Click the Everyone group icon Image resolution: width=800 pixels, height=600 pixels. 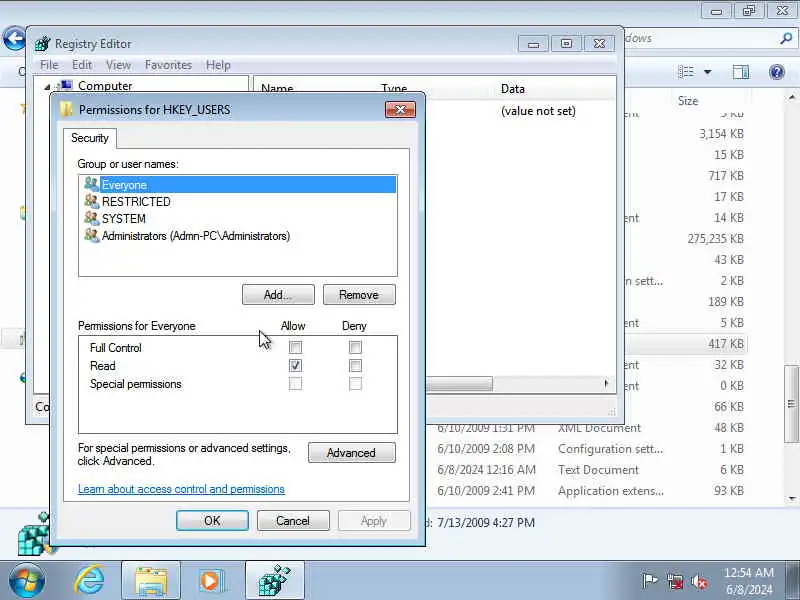pos(91,184)
